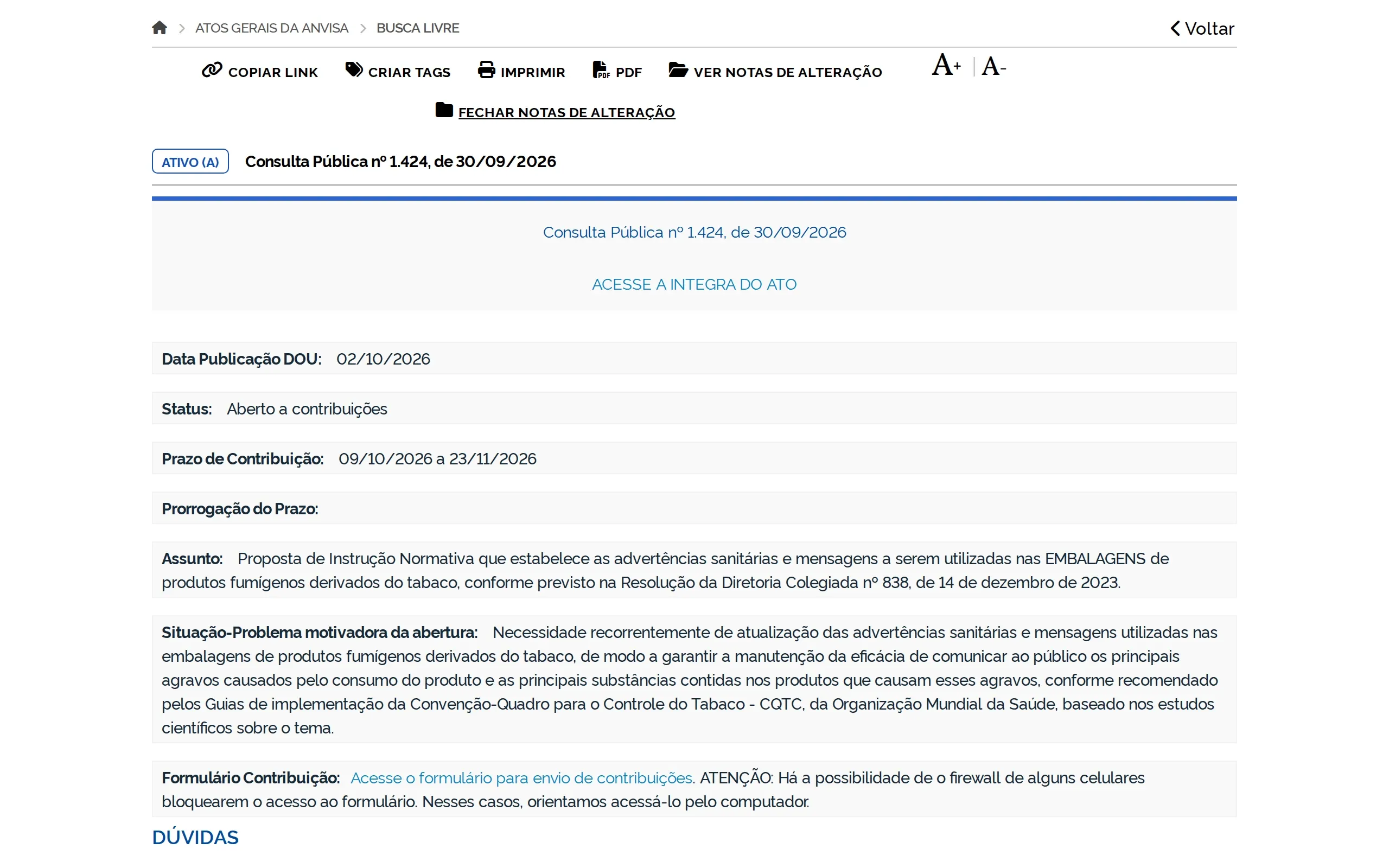Image resolution: width=1389 pixels, height=868 pixels.
Task: Click the Status label
Action: tap(187, 409)
